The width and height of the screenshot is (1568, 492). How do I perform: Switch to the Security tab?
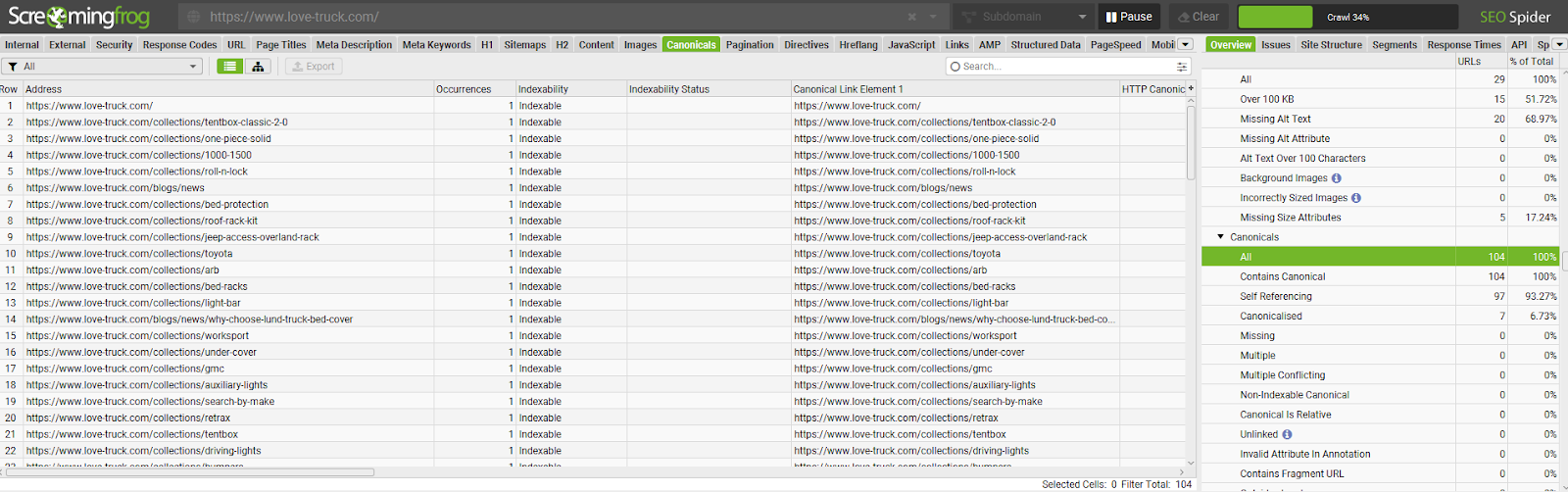[114, 45]
